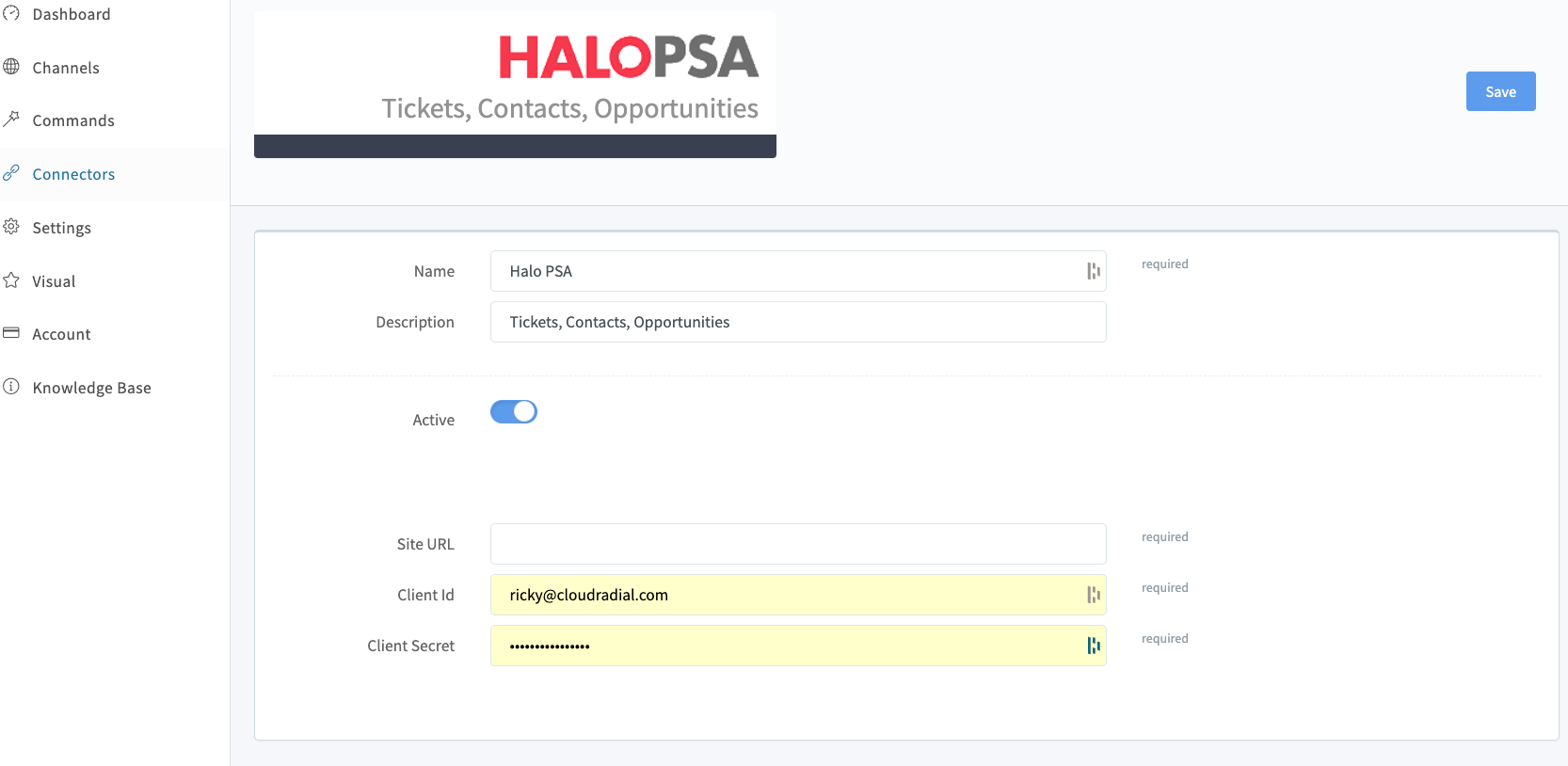Open Knowledge Base link

tap(92, 388)
